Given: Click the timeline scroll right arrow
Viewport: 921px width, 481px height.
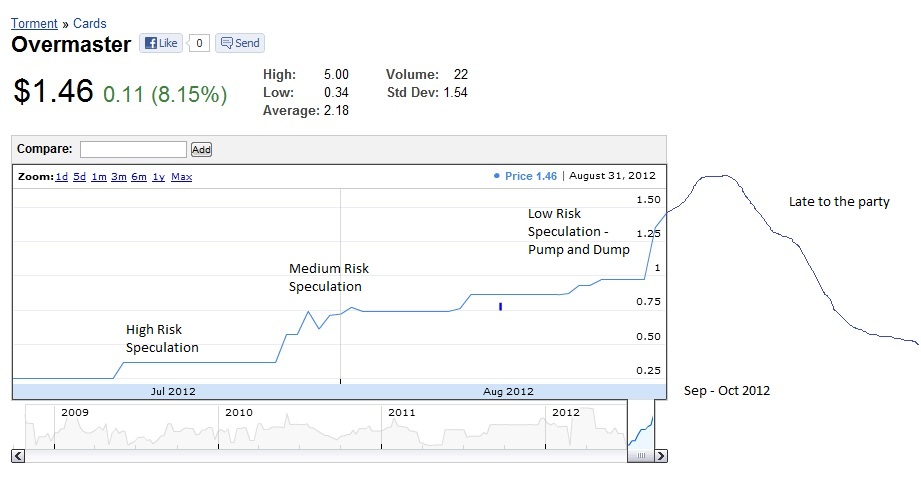Looking at the screenshot, I should (661, 456).
